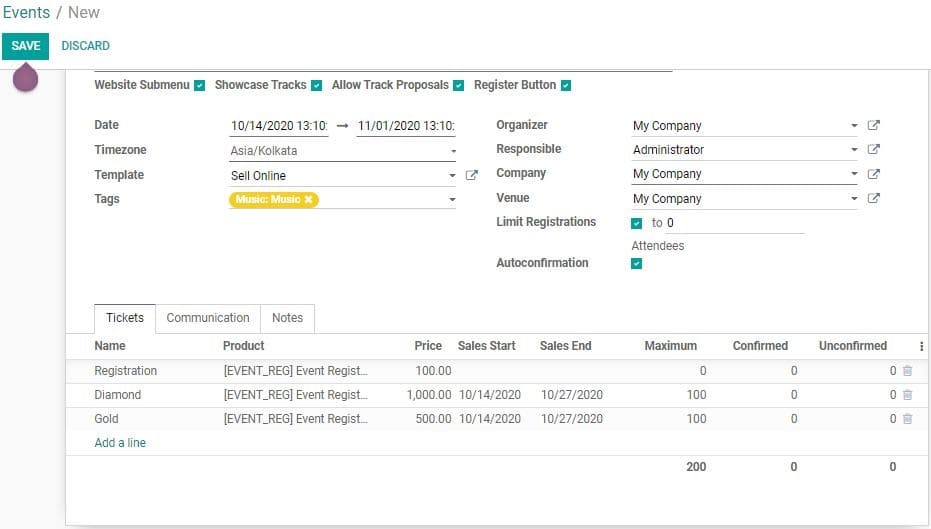
Task: Open external link for Venue field
Action: pyautogui.click(x=873, y=199)
